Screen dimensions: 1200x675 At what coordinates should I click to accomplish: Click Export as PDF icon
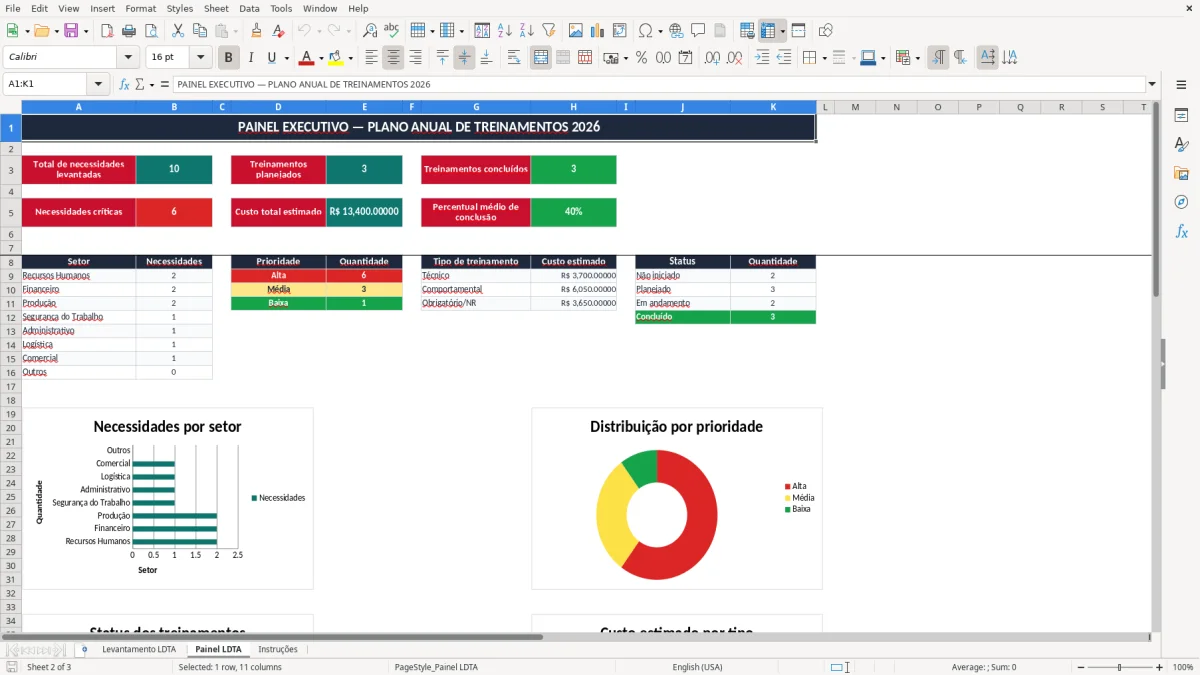click(x=107, y=31)
